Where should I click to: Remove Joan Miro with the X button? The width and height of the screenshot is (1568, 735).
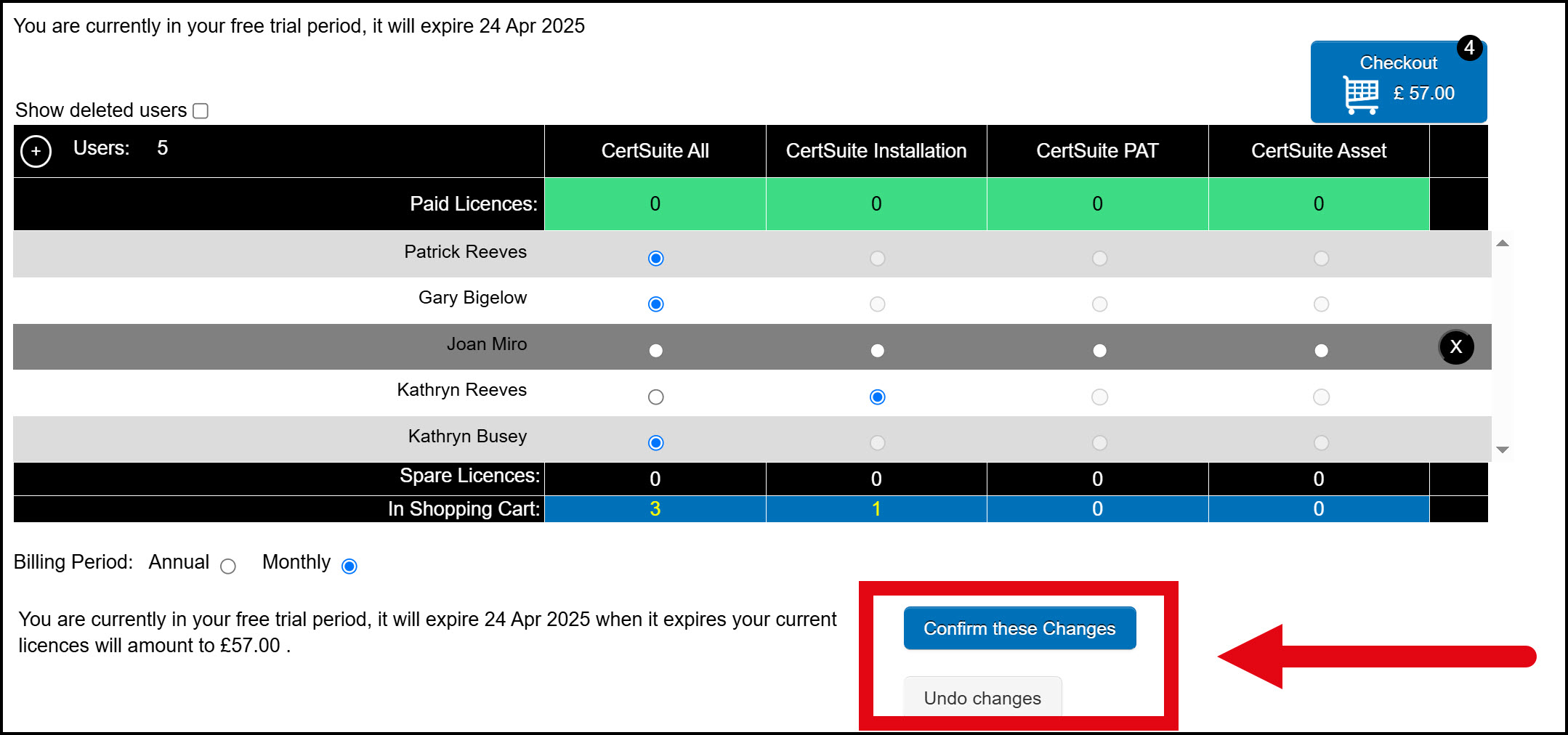(1456, 347)
